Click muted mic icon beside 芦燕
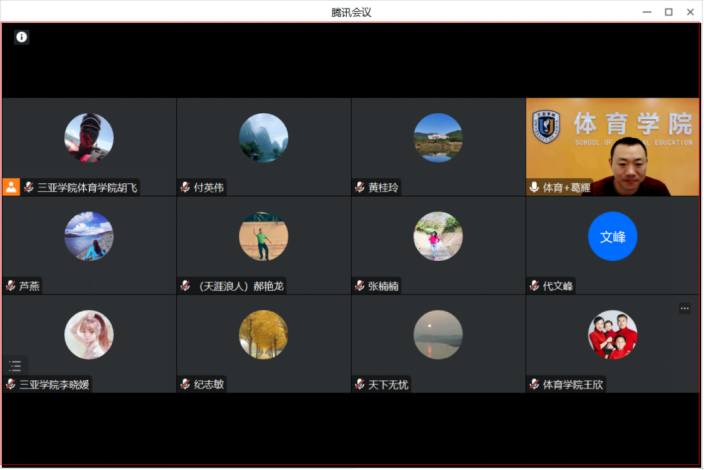Image resolution: width=704 pixels, height=470 pixels. coord(10,286)
